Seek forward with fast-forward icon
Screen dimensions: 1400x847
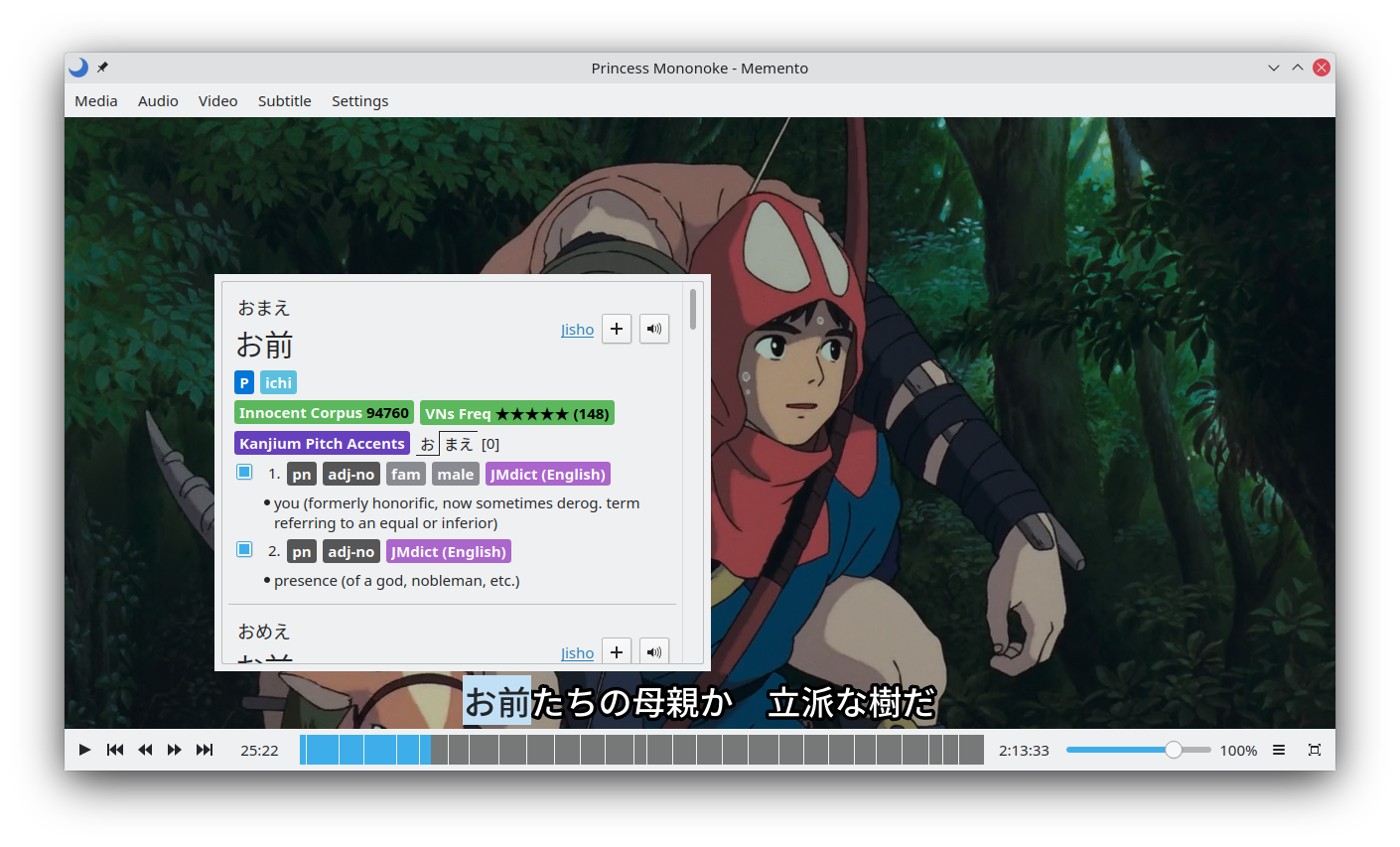[175, 750]
